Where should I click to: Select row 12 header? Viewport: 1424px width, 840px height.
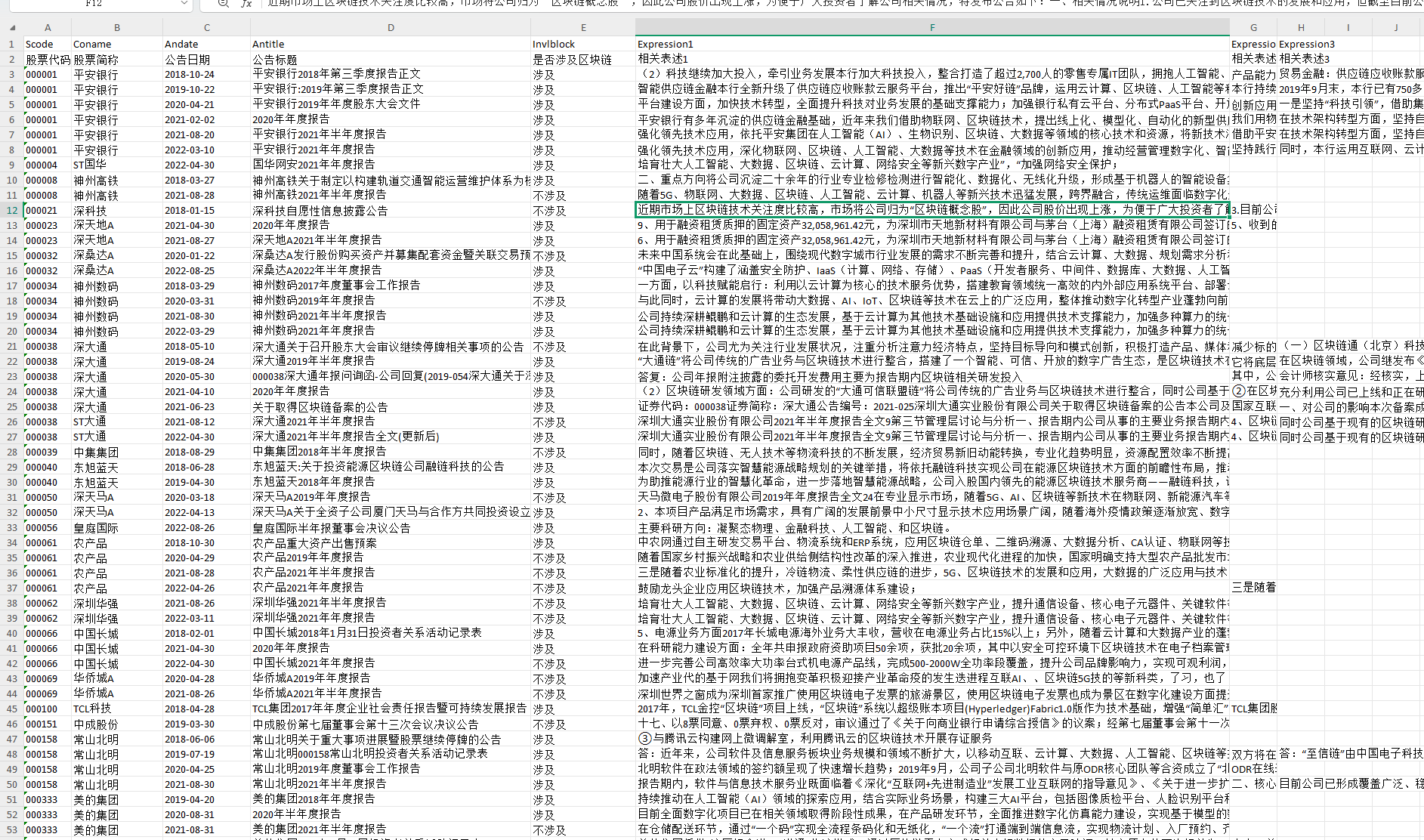(12, 210)
